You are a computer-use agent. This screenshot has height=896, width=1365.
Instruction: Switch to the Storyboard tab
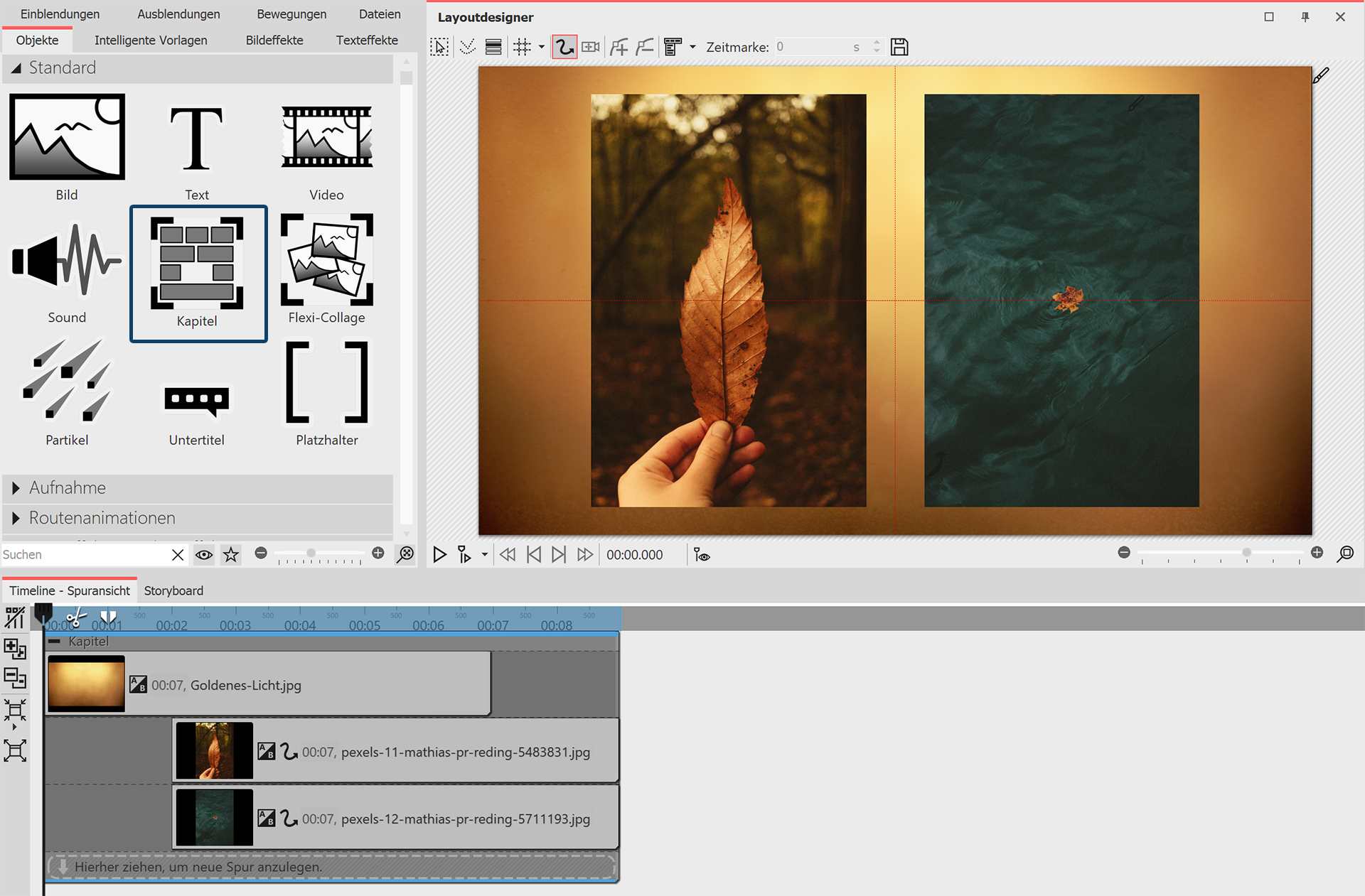[x=173, y=590]
